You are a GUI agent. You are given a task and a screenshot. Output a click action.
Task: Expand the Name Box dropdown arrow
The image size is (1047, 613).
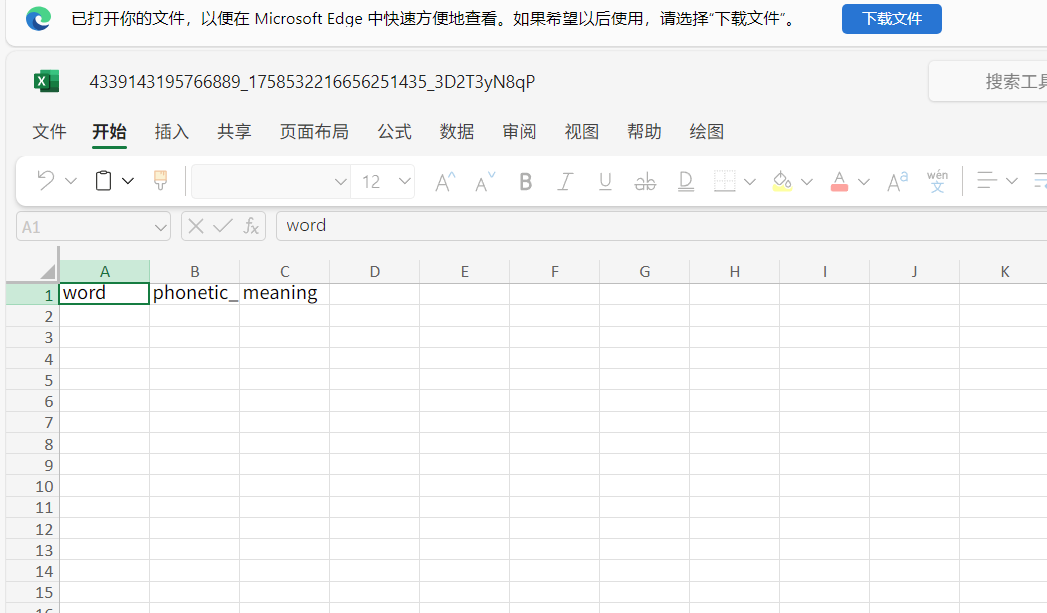point(161,227)
